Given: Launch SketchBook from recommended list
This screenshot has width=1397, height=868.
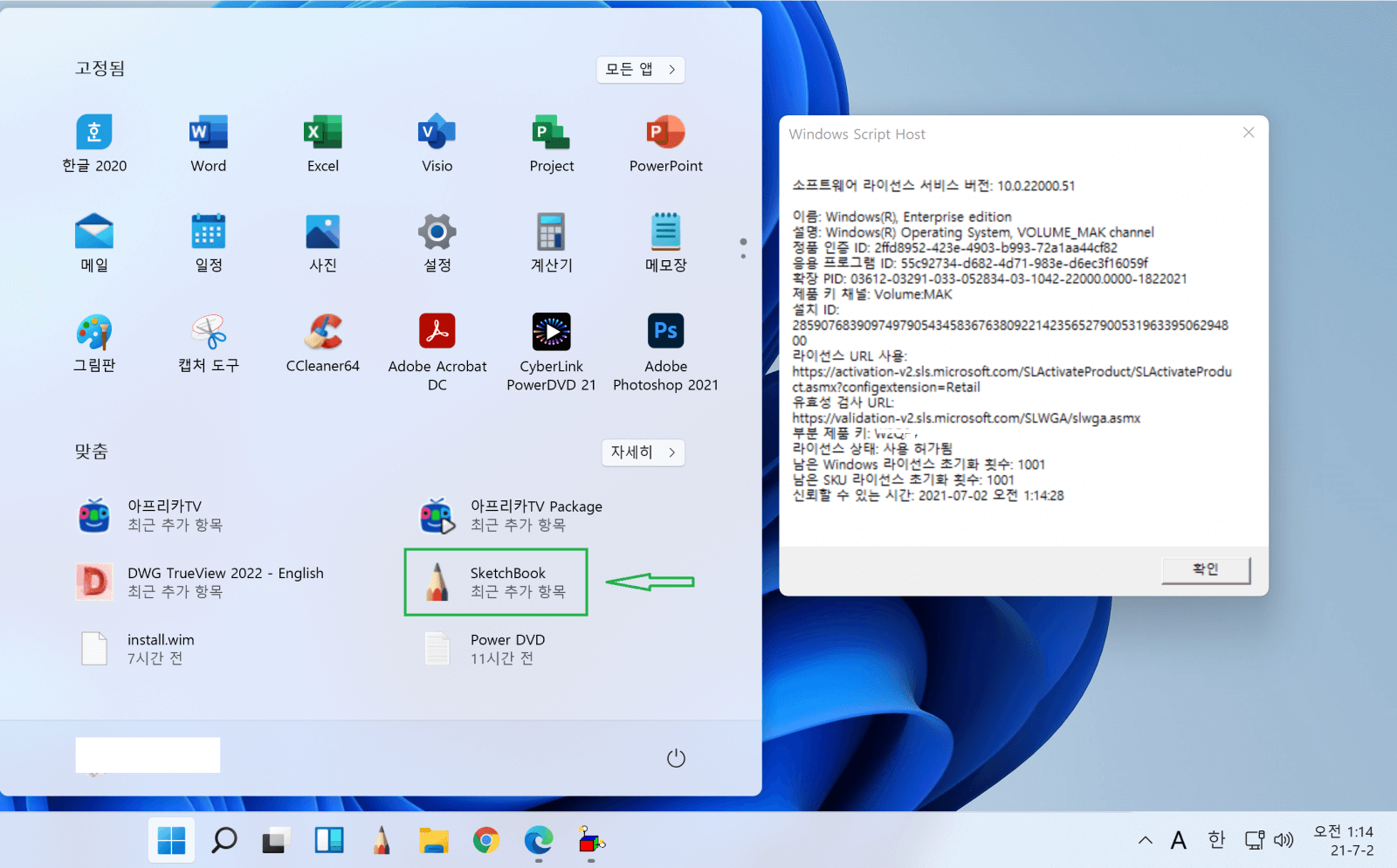Looking at the screenshot, I should click(x=496, y=582).
